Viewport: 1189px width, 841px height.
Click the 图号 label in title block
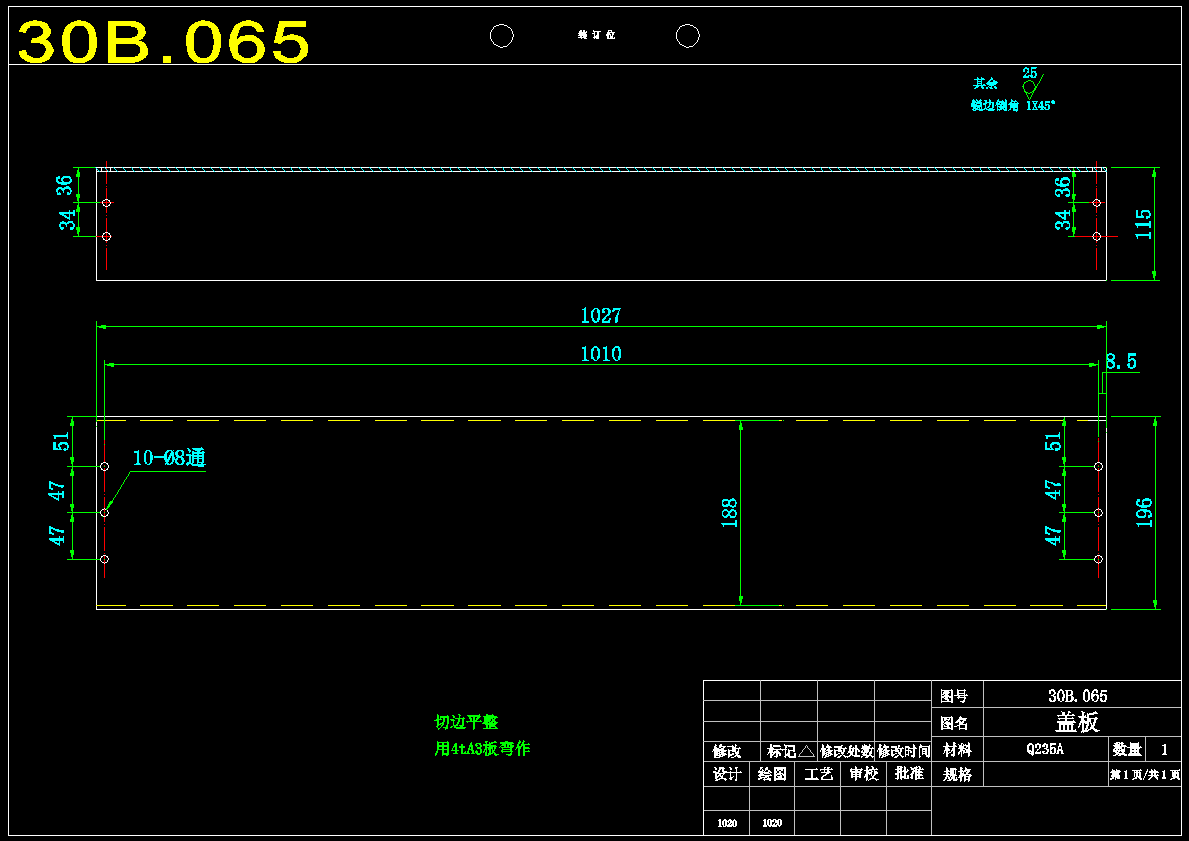(954, 696)
